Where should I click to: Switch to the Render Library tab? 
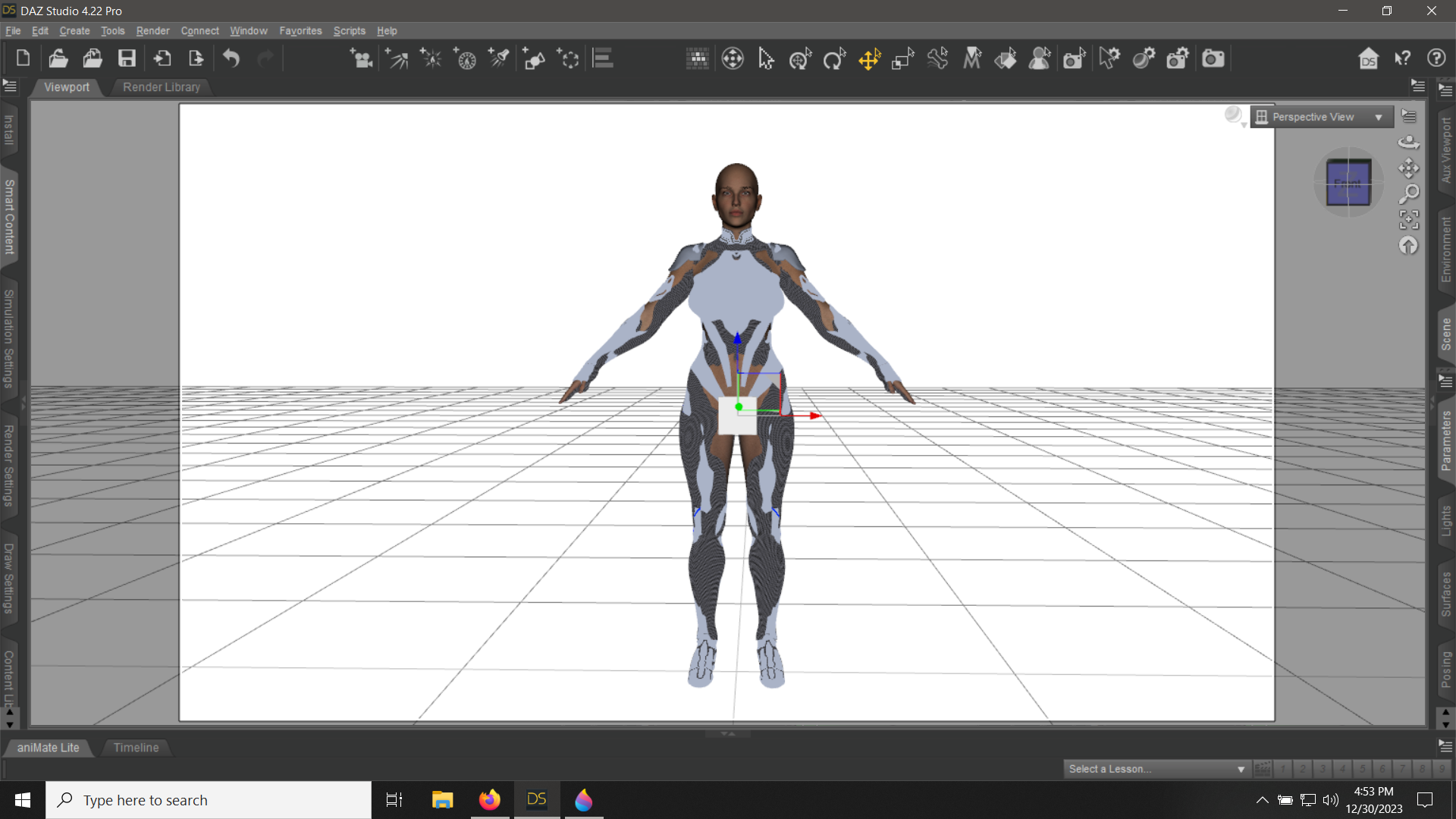click(x=162, y=87)
